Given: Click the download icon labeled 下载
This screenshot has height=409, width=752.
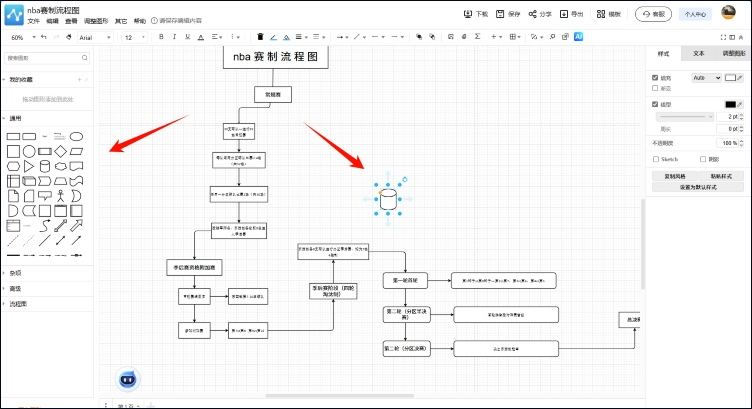Looking at the screenshot, I should click(x=476, y=15).
